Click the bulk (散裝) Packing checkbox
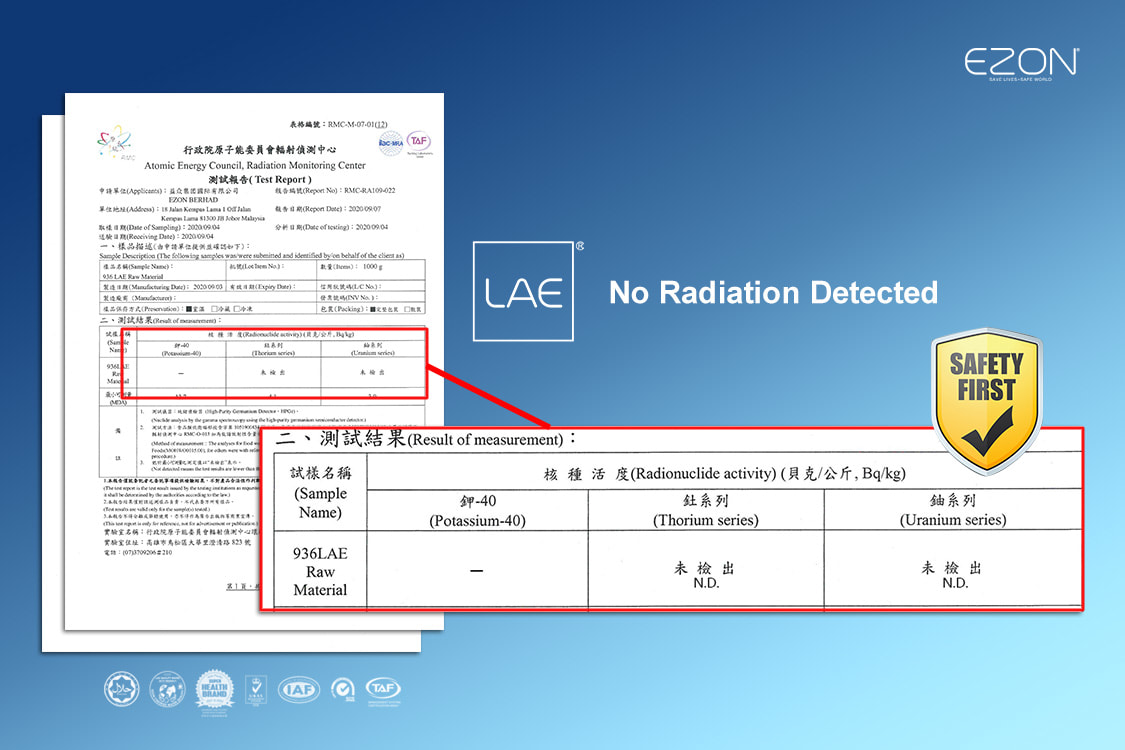Viewport: 1125px width, 750px height. 407,309
